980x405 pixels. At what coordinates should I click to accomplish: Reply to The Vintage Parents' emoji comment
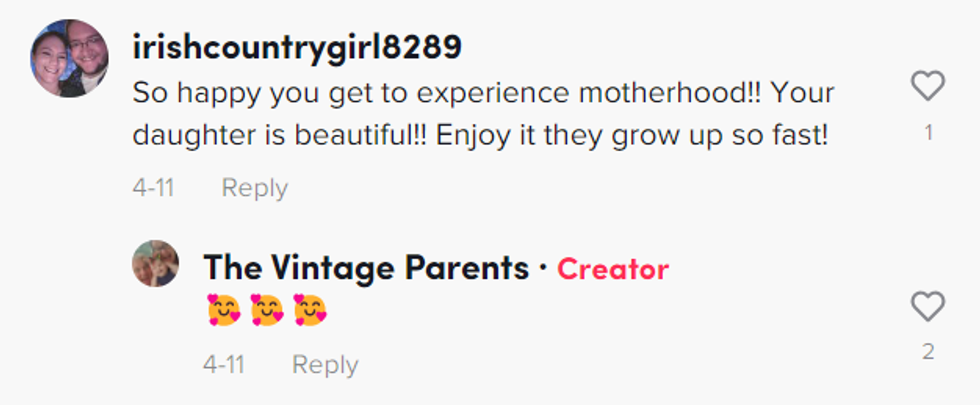324,365
